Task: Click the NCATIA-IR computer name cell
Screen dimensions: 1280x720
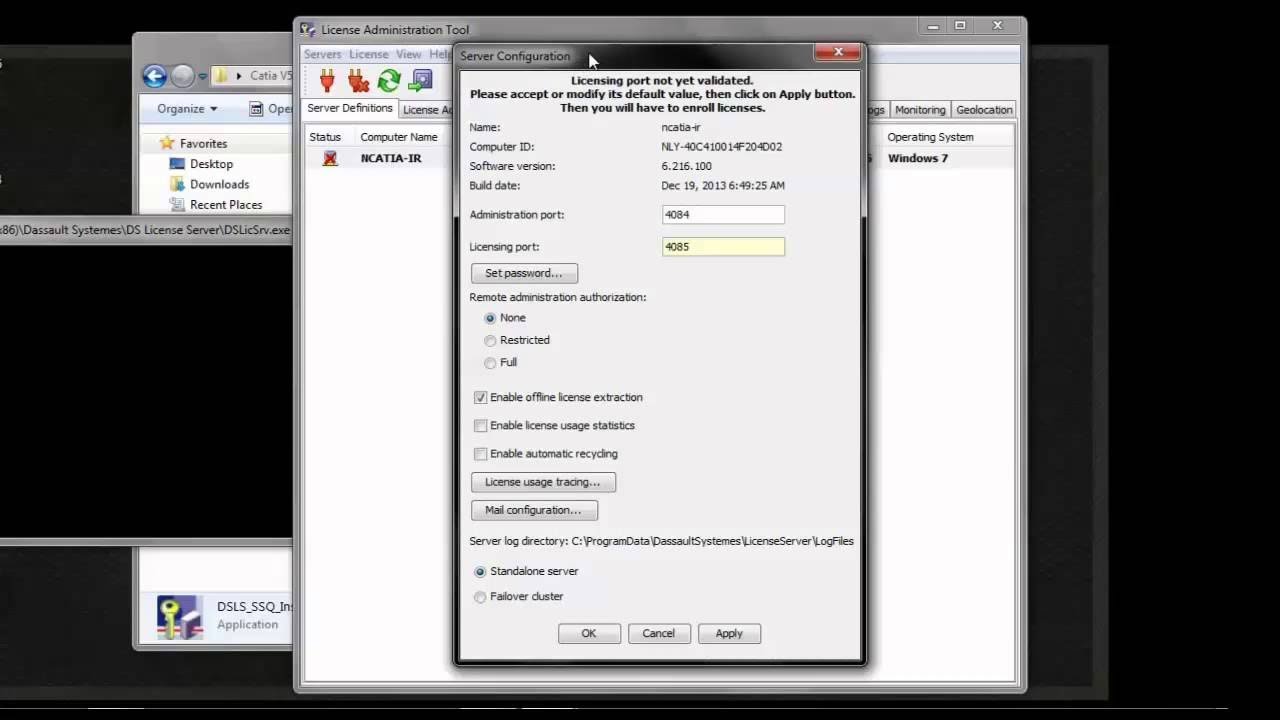Action: tap(391, 158)
